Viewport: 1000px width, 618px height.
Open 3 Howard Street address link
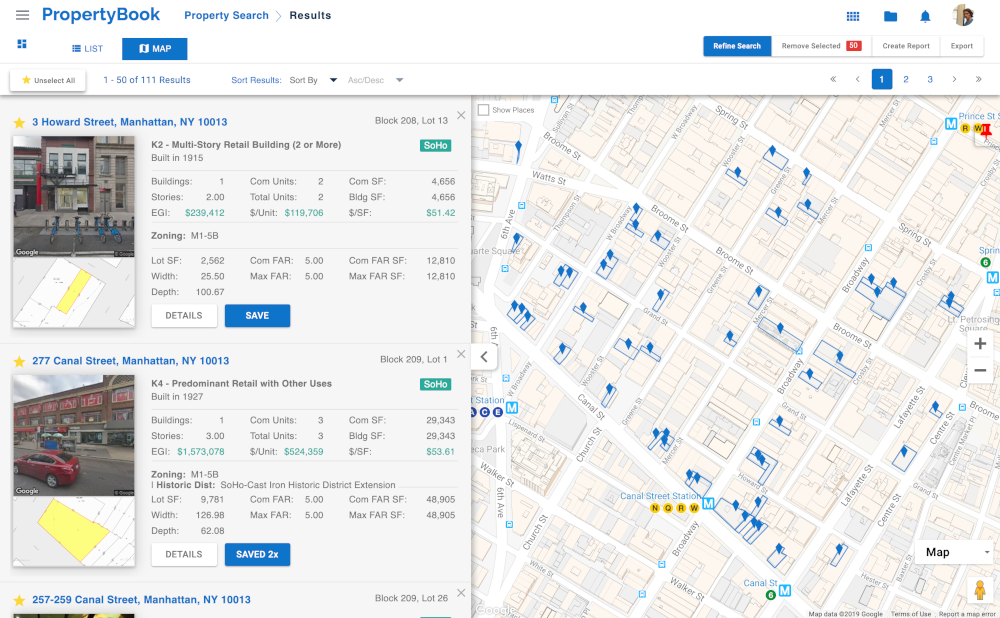129,122
